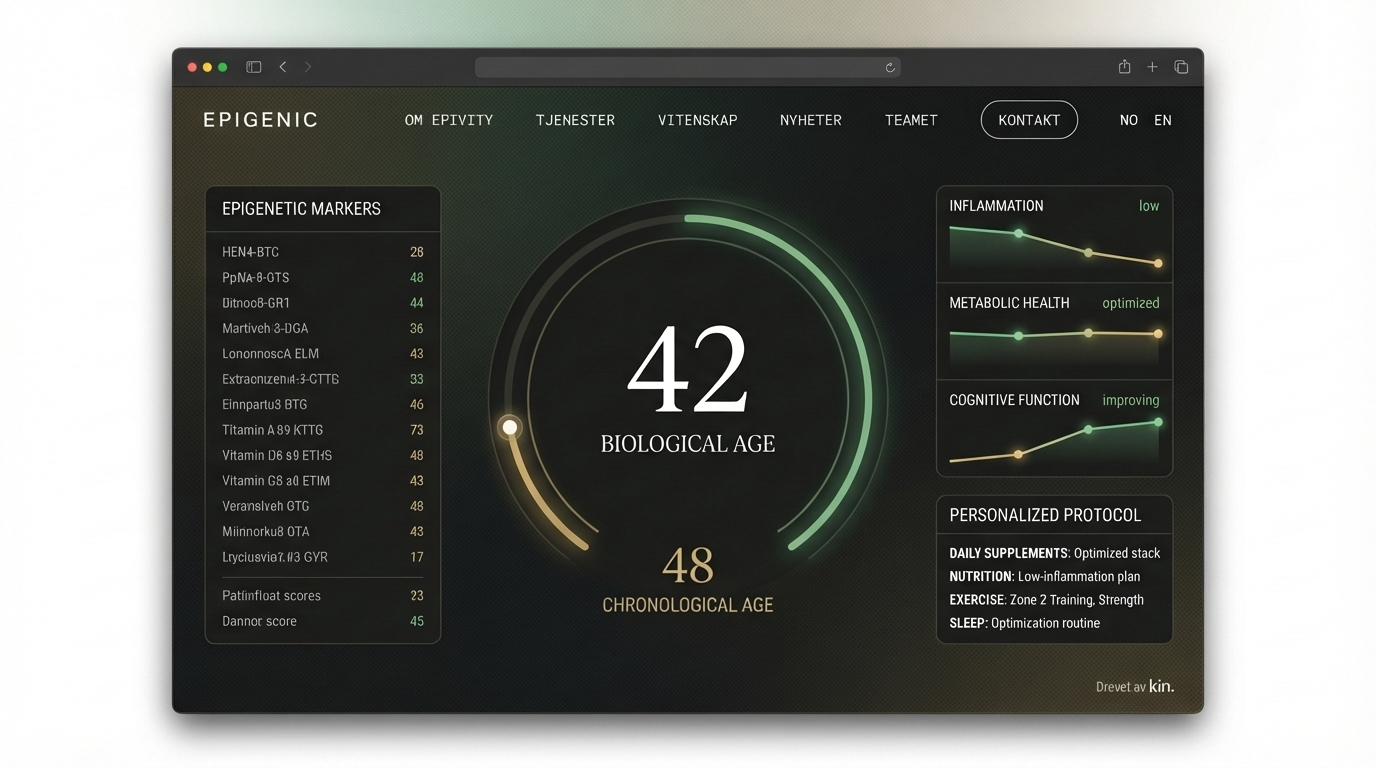Toggle the browser sidebar icon
Viewport: 1376px width, 768px height.
(254, 67)
